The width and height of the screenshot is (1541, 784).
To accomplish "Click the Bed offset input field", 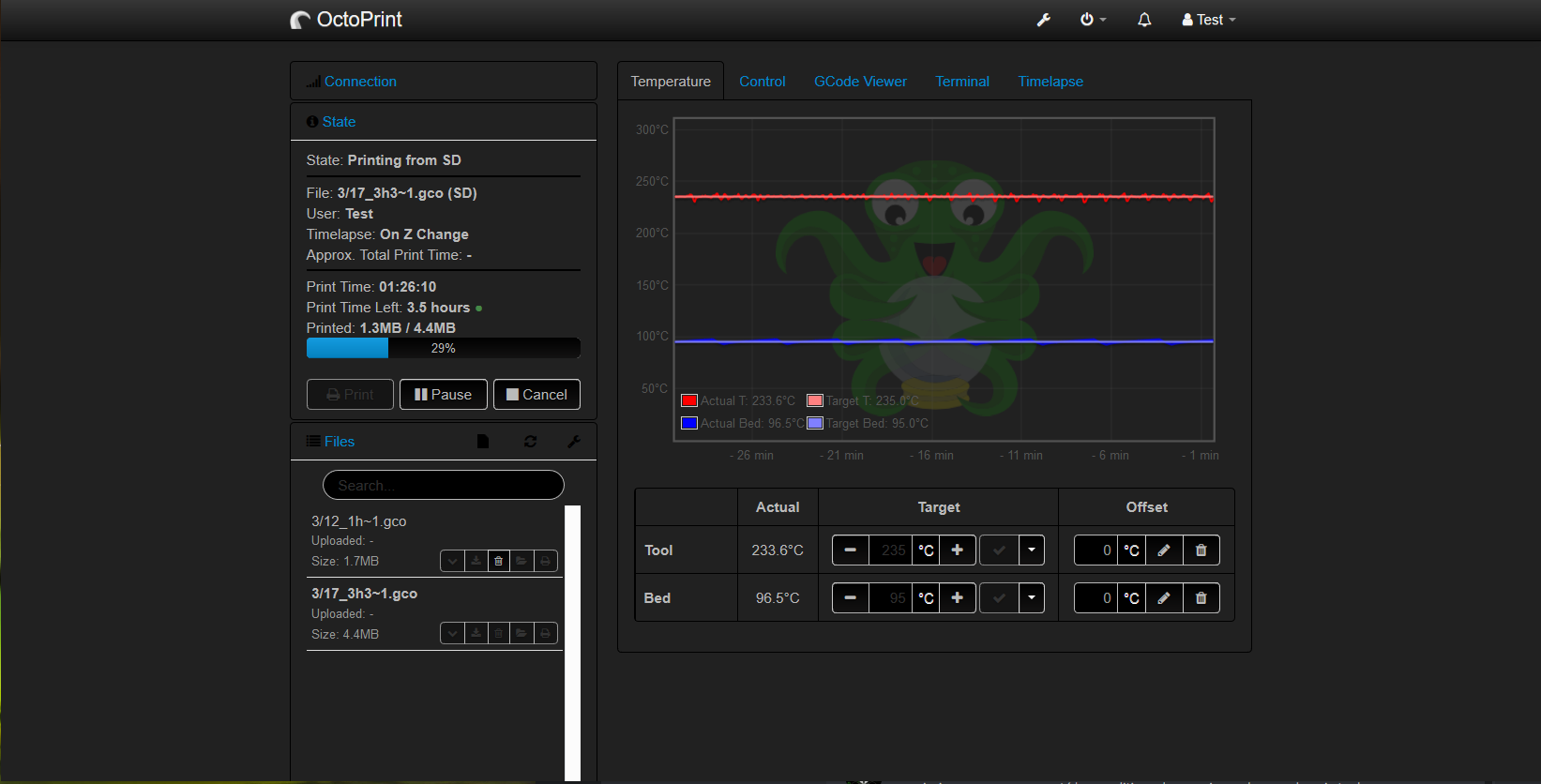I will coord(1095,598).
